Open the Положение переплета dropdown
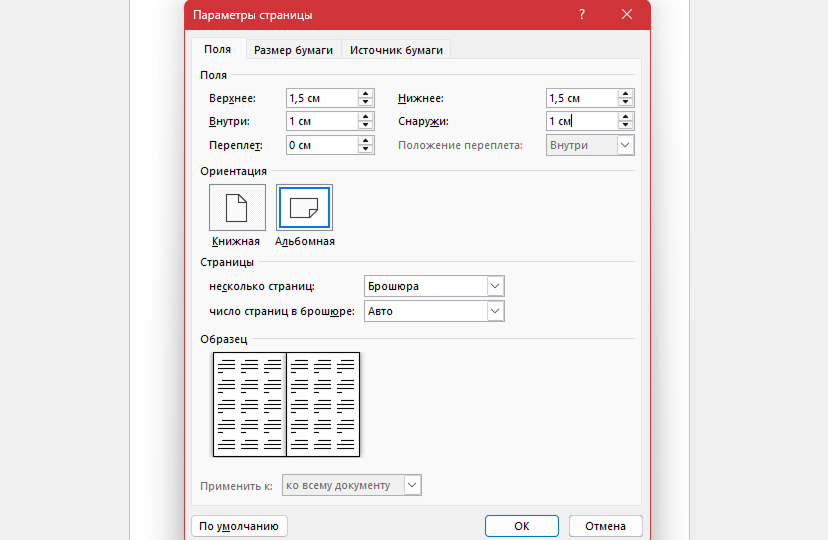This screenshot has width=828, height=540. [x=590, y=145]
